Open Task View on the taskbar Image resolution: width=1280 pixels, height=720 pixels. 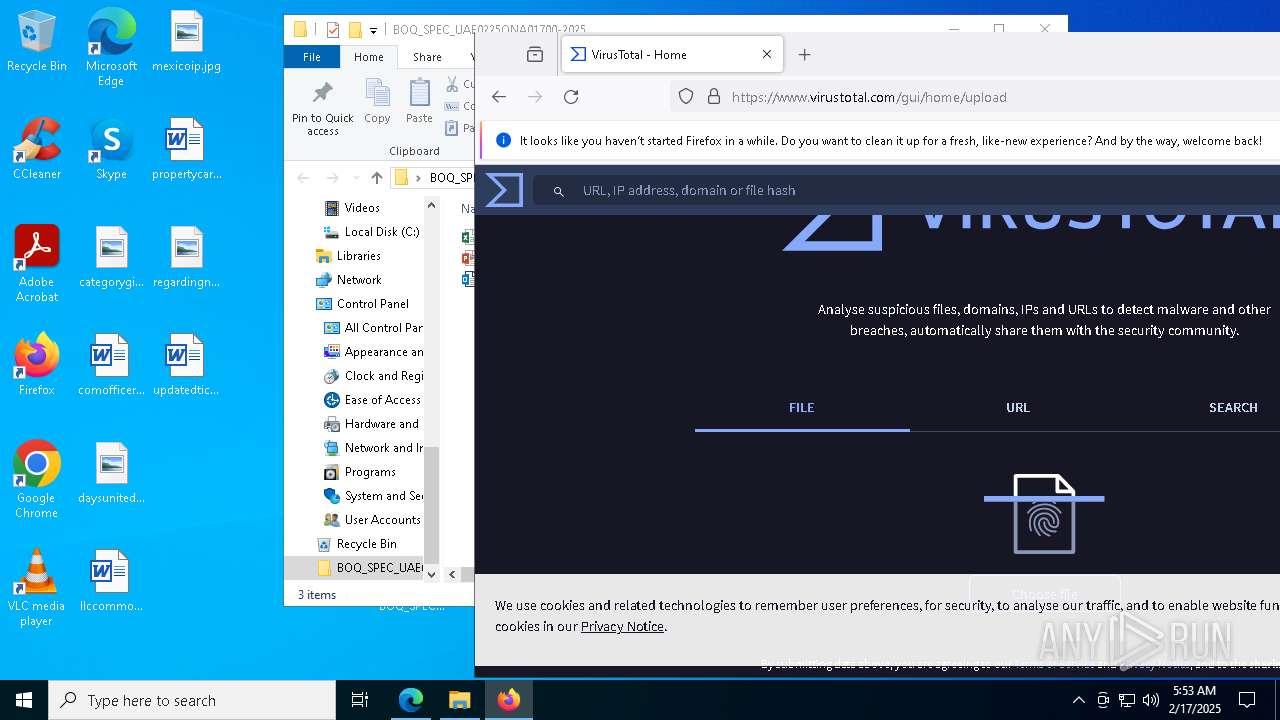(x=360, y=700)
